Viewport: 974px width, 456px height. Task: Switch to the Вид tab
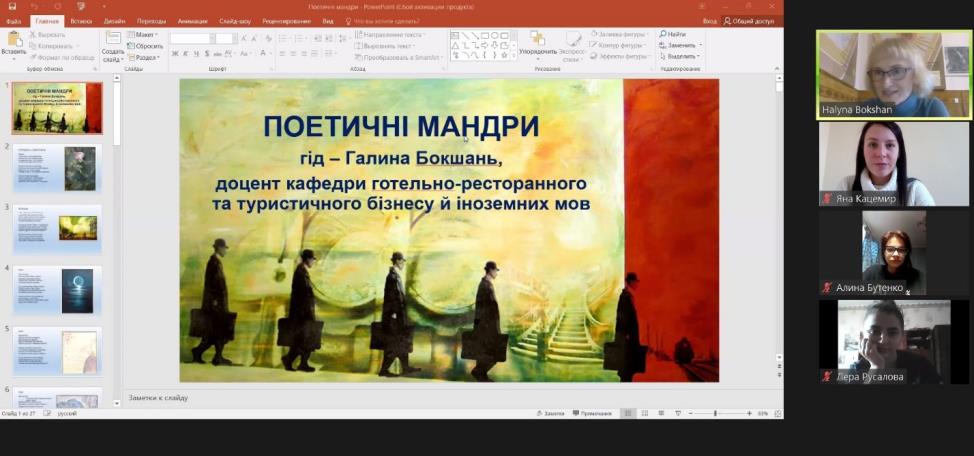[x=328, y=21]
